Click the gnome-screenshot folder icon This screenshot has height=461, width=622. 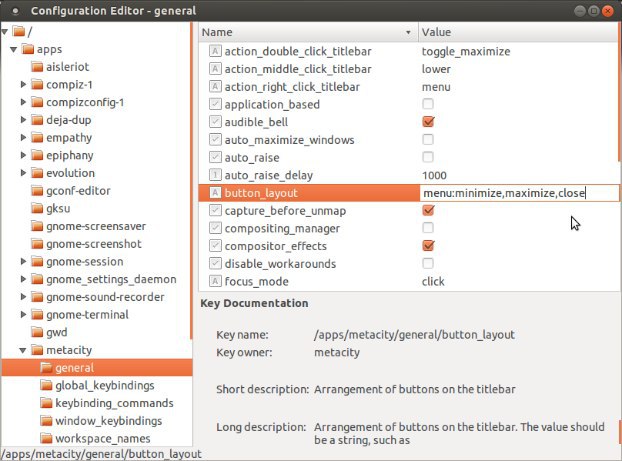point(37,244)
